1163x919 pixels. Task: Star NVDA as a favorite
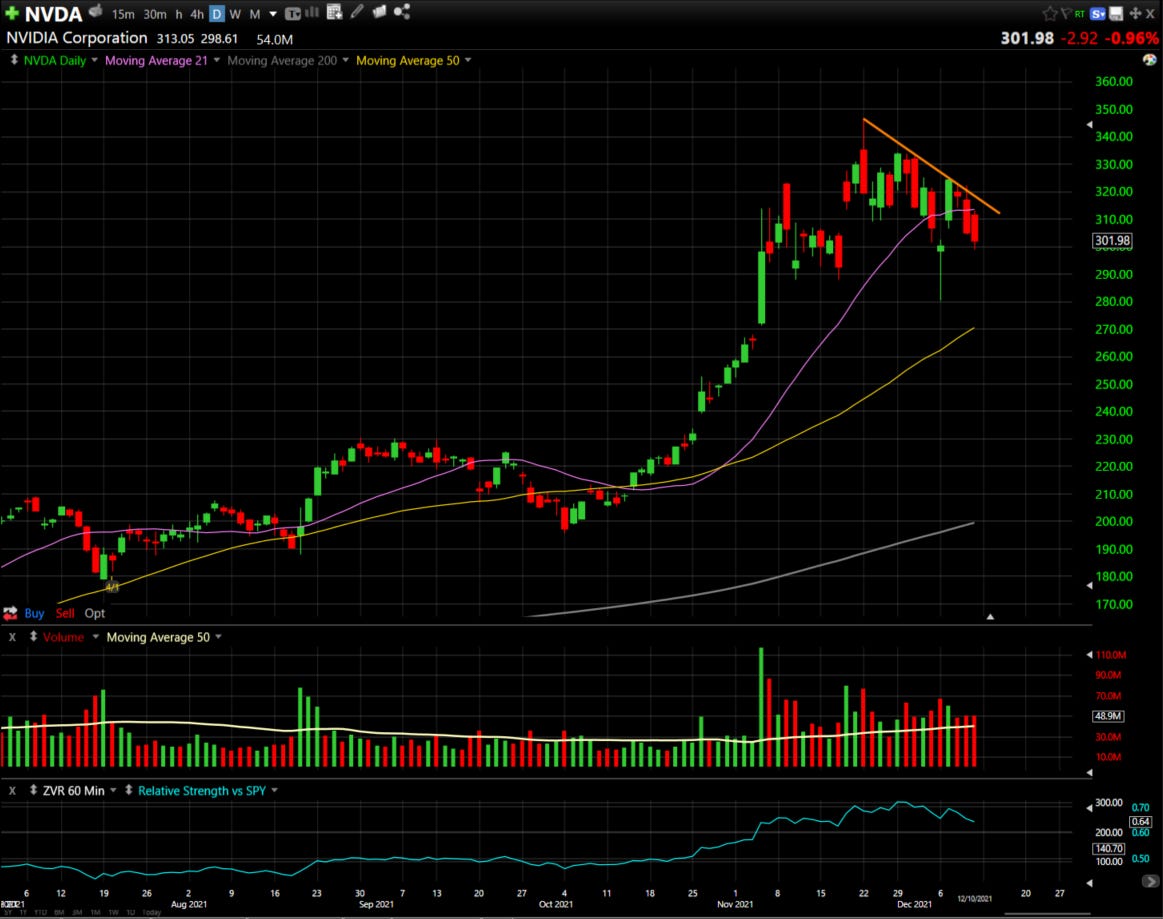pyautogui.click(x=1050, y=13)
